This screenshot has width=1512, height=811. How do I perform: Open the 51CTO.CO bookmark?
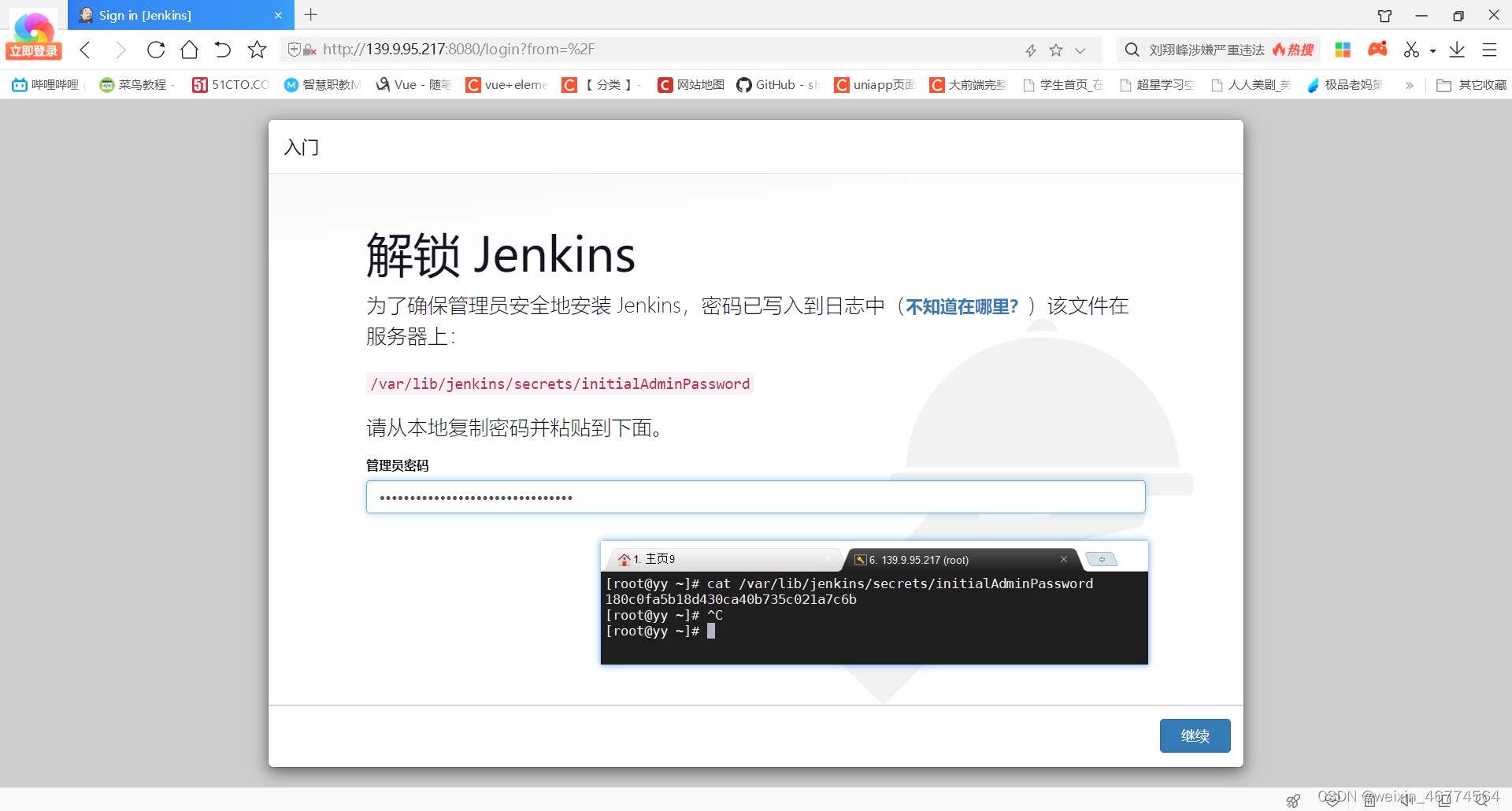pos(231,84)
